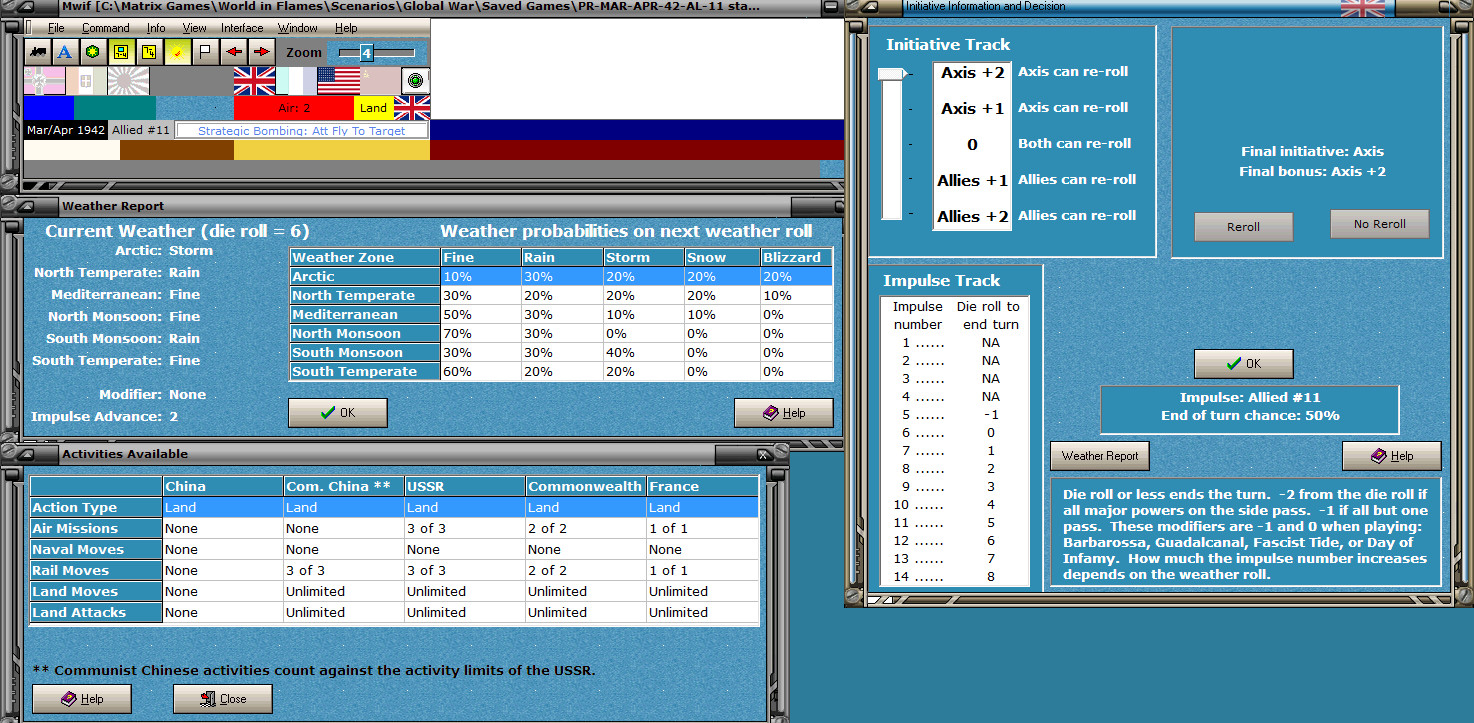Click the yellow 74 number toolbar icon
This screenshot has height=723, width=1474.
tap(149, 52)
